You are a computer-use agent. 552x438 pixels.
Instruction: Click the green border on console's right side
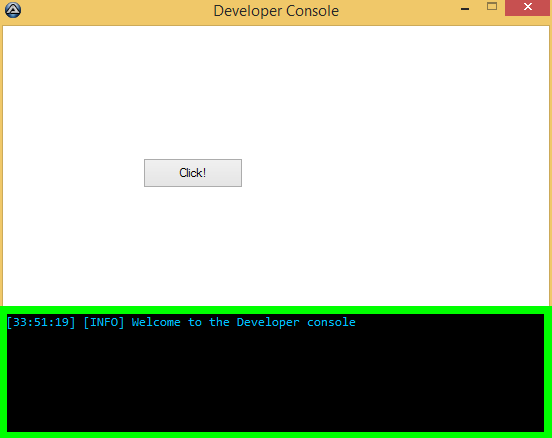[x=548, y=373]
